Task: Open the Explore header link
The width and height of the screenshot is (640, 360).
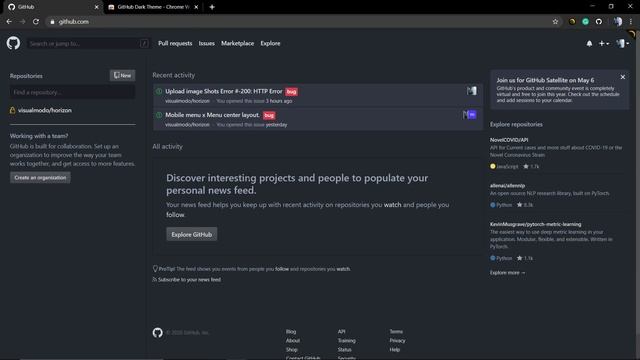Action: [x=270, y=43]
